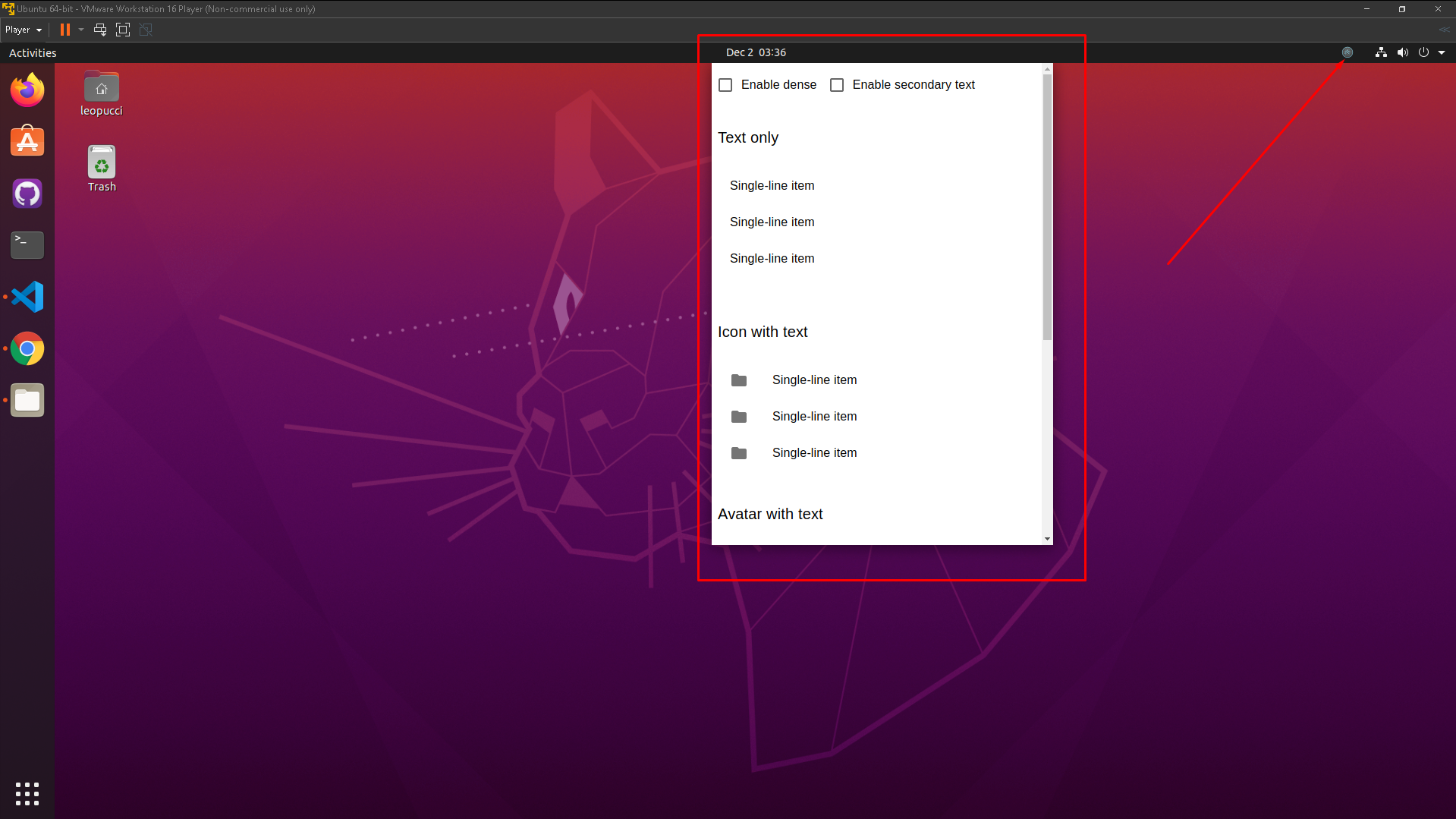Click the popup's scrollbar thumb
Screen dimensions: 1456x819
1047,206
